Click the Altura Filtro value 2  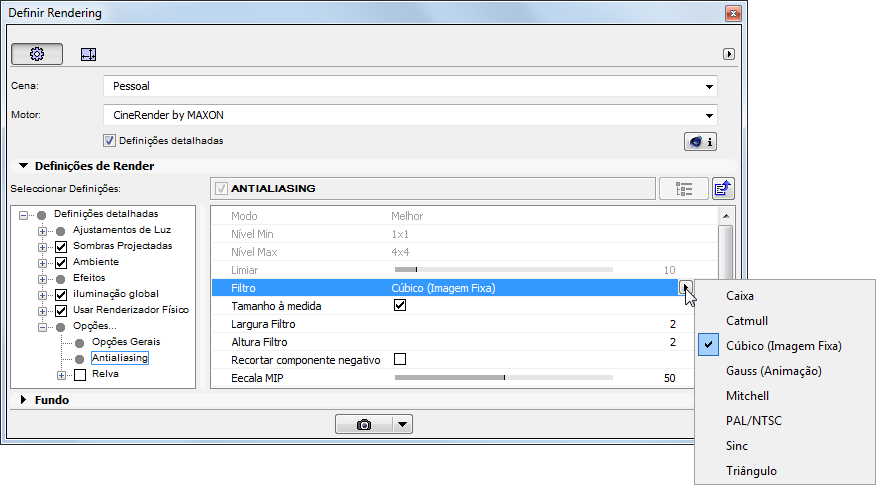(x=673, y=342)
